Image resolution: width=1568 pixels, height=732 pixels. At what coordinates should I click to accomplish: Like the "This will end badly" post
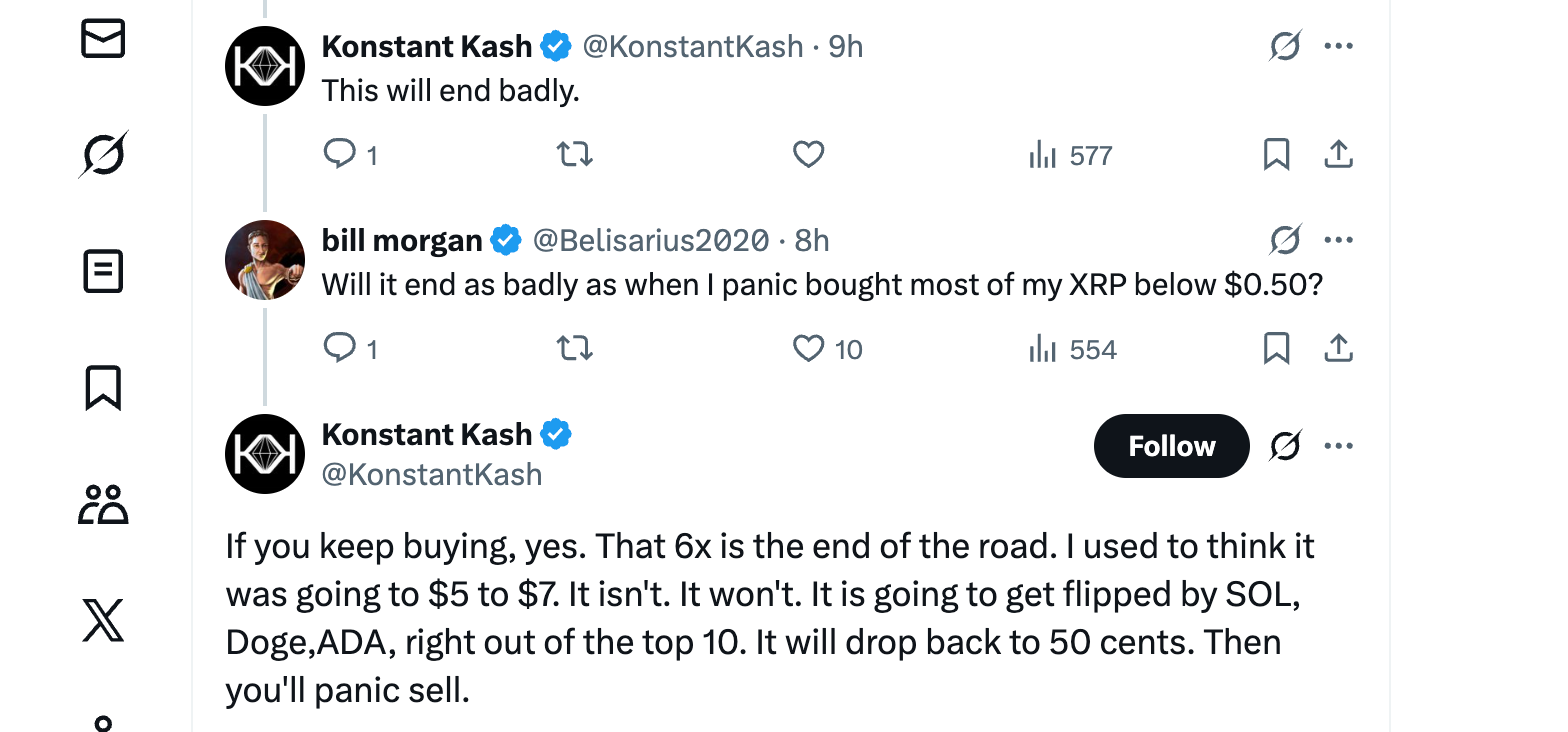808,154
